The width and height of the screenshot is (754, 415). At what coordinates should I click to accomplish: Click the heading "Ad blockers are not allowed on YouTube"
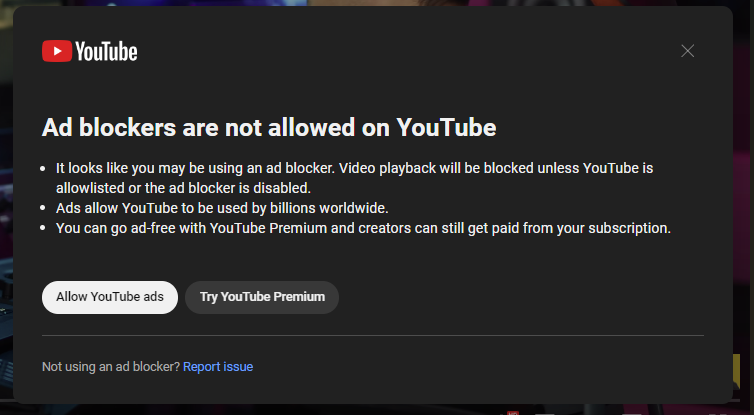click(x=269, y=127)
